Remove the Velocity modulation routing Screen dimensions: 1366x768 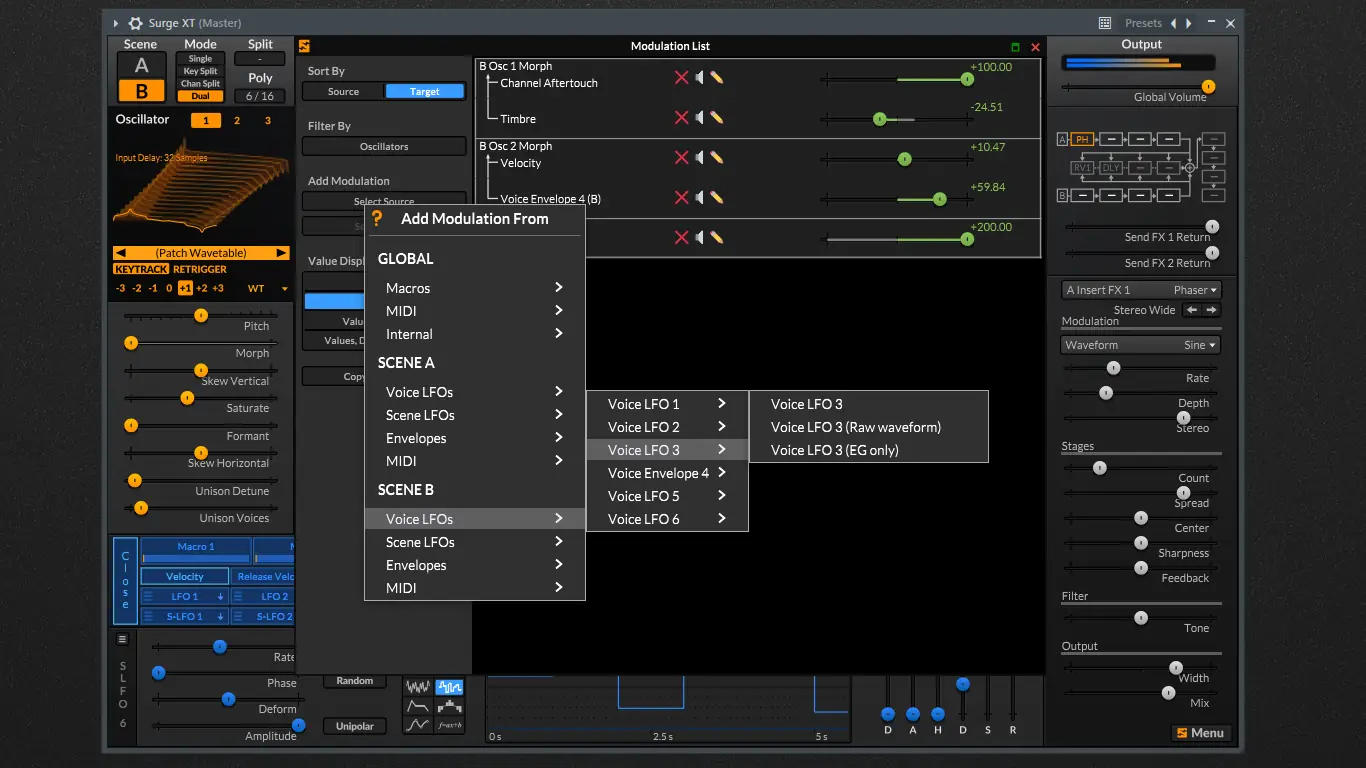coord(682,158)
